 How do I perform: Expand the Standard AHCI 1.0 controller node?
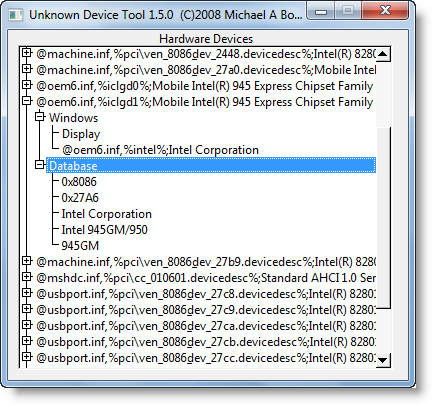[x=26, y=277]
